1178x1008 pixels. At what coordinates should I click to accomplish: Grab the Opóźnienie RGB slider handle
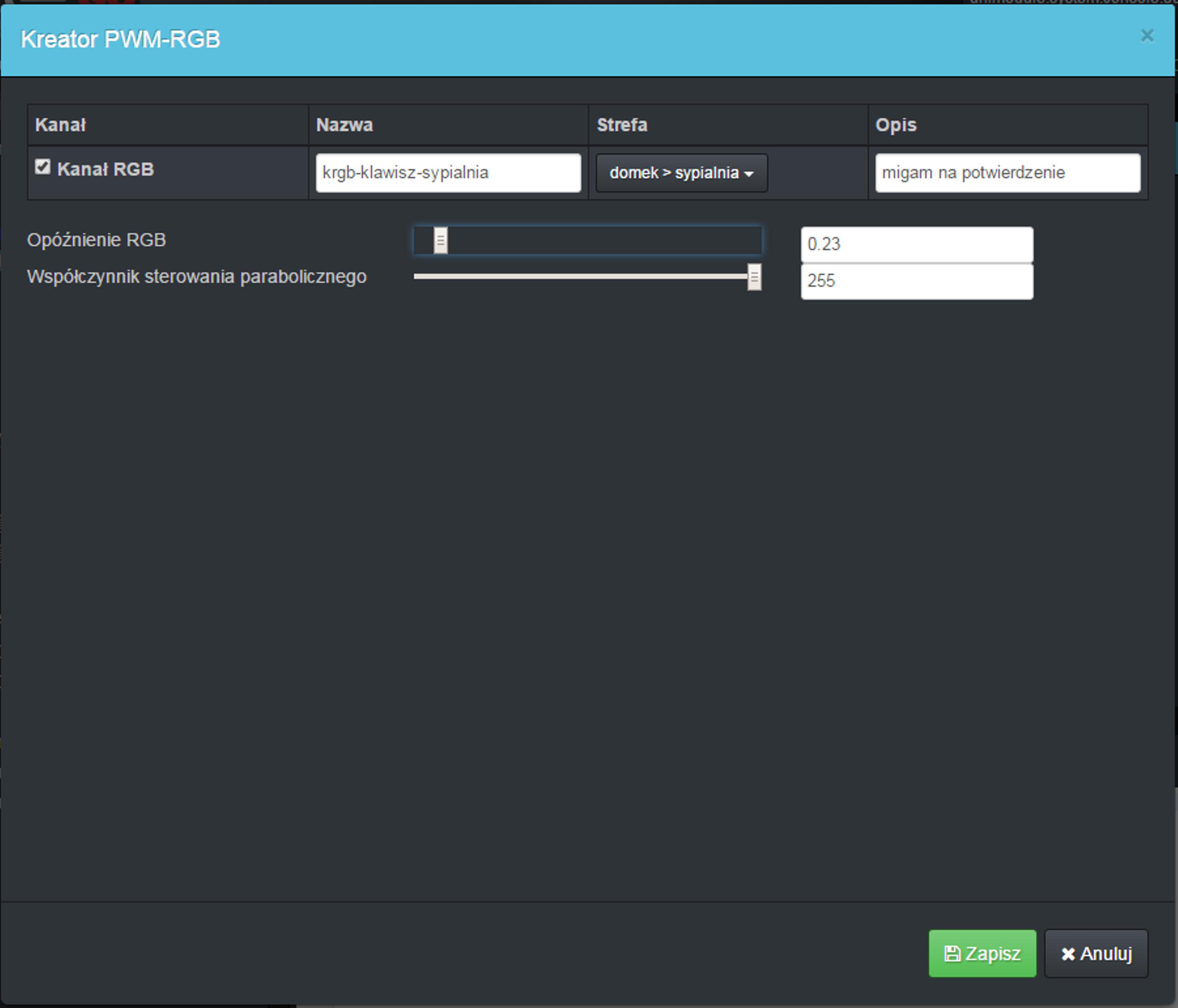click(441, 241)
